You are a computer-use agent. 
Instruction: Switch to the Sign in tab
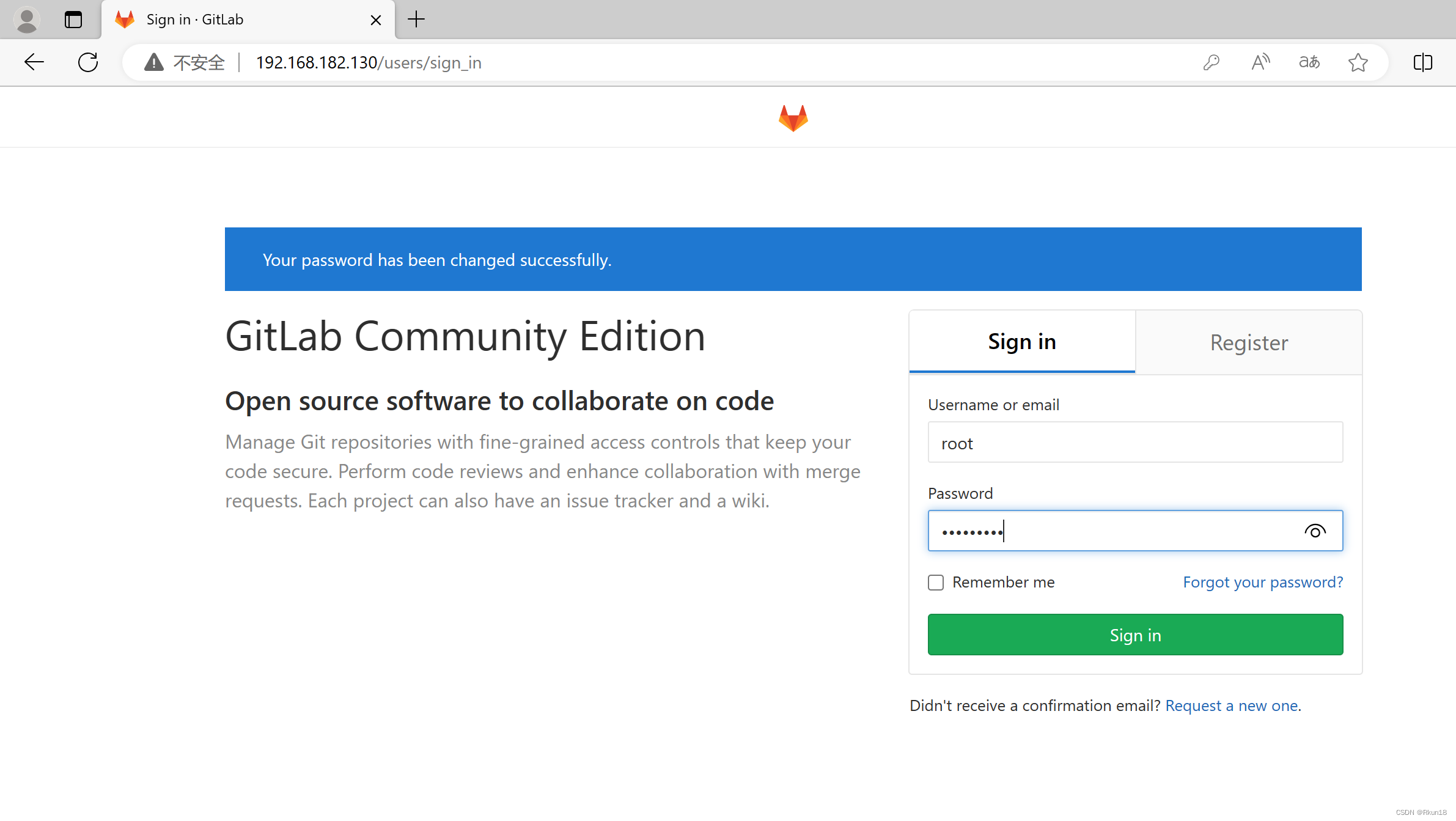click(1022, 342)
